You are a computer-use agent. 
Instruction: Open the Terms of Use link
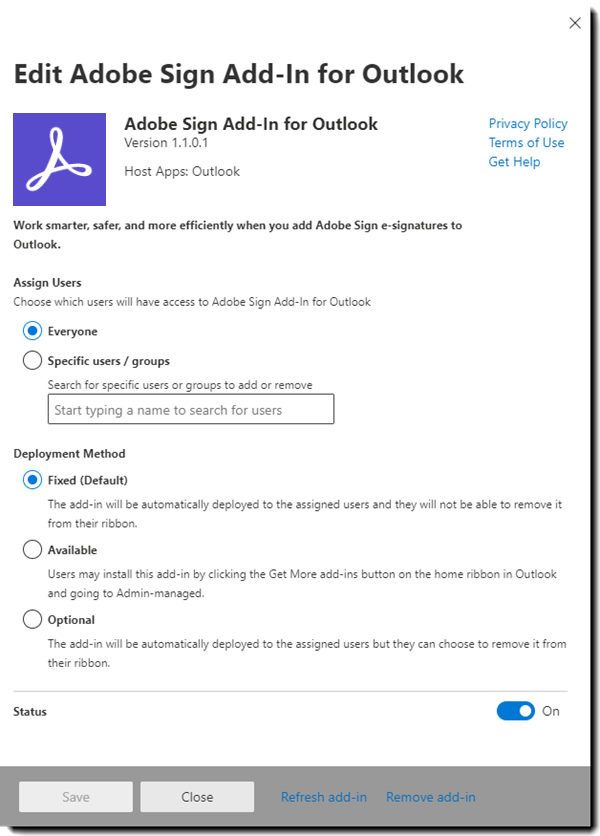pos(526,142)
